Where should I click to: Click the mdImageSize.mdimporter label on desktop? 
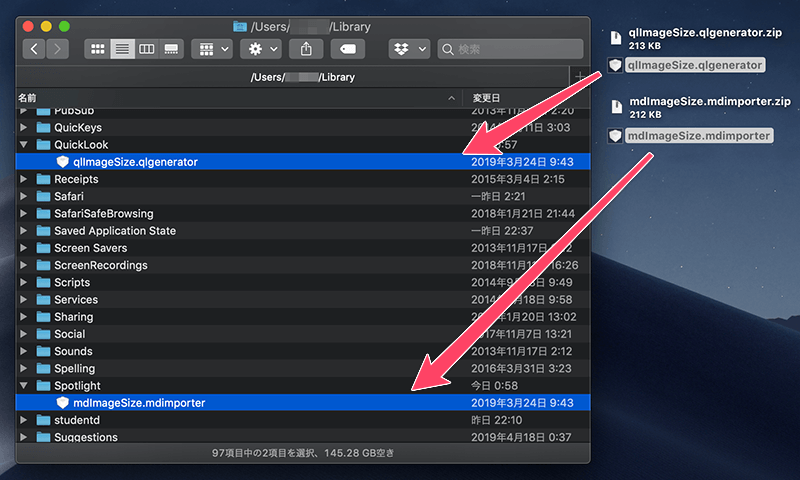(x=699, y=136)
